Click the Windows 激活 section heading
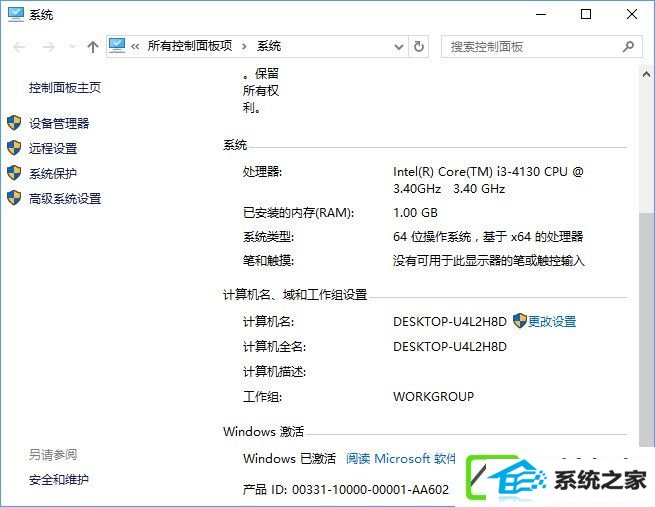This screenshot has height=507, width=655. 264,431
